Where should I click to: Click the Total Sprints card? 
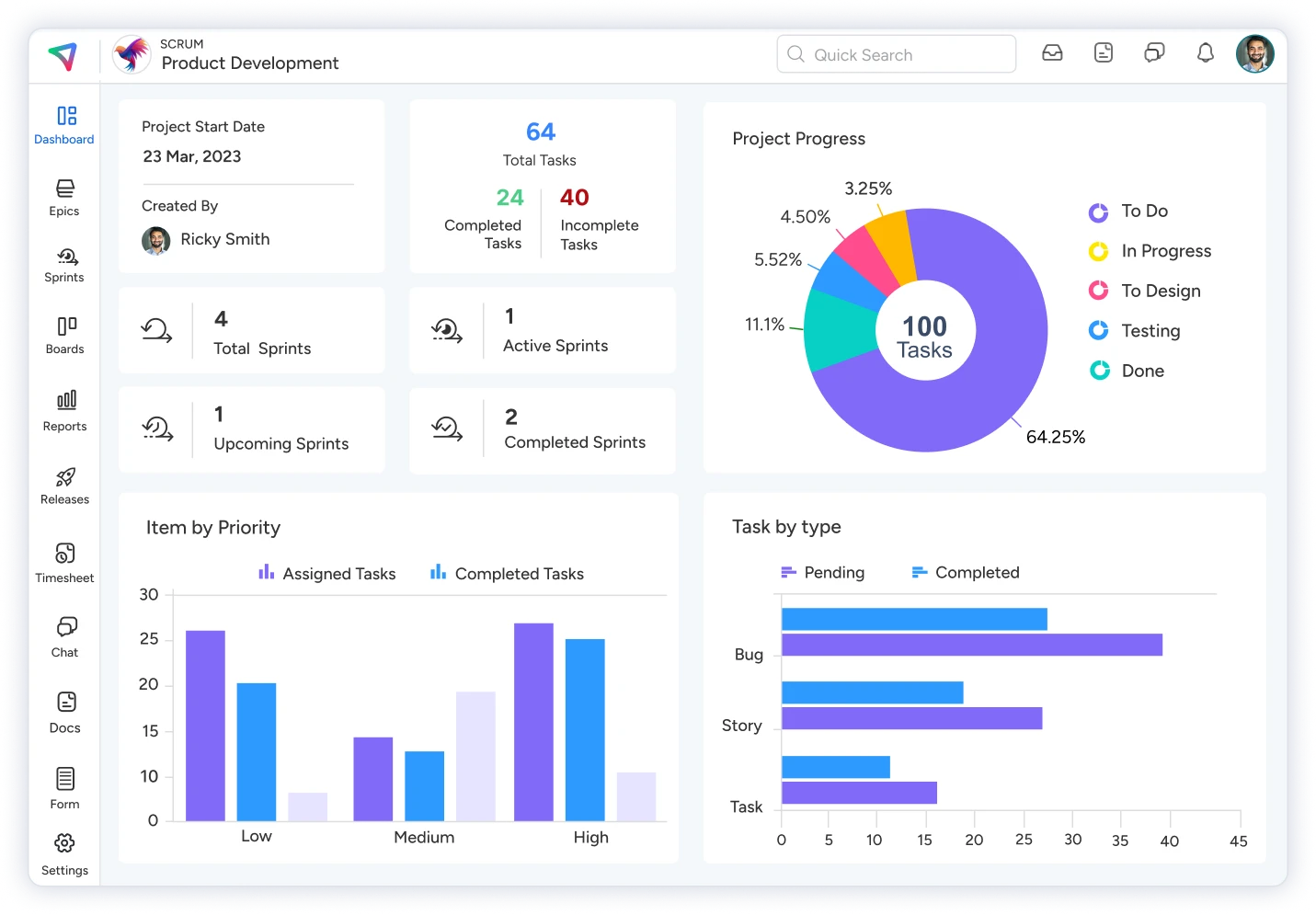pos(252,331)
